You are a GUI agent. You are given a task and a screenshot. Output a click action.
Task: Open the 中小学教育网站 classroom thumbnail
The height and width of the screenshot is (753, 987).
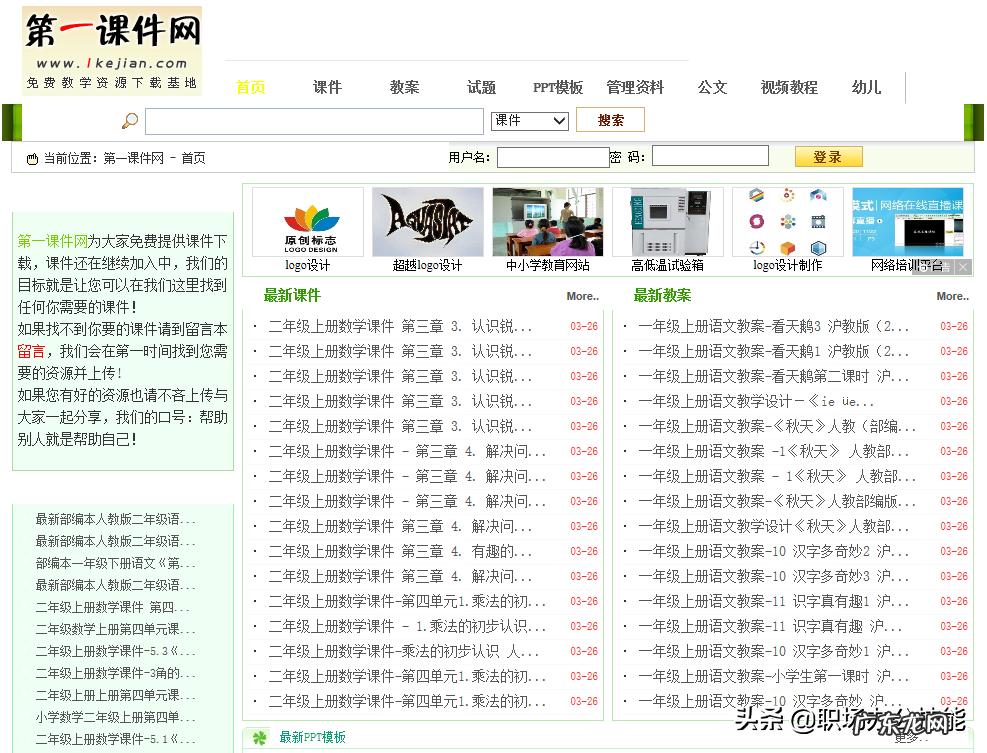point(548,222)
